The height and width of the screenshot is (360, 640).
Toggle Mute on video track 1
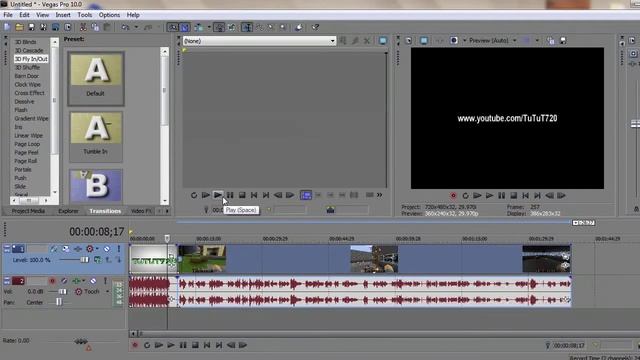point(107,249)
